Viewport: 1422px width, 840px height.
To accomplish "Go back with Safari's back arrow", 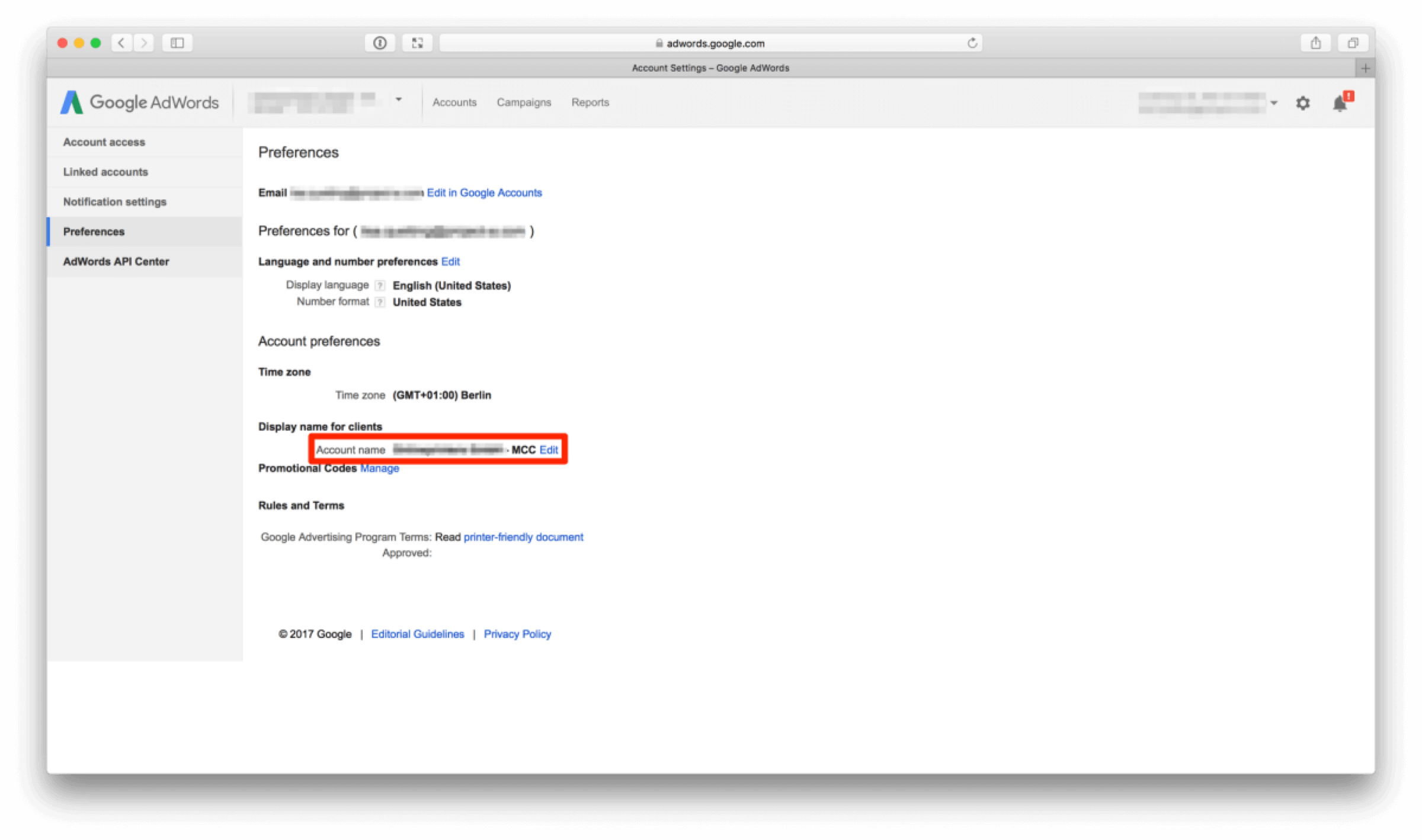I will [121, 43].
